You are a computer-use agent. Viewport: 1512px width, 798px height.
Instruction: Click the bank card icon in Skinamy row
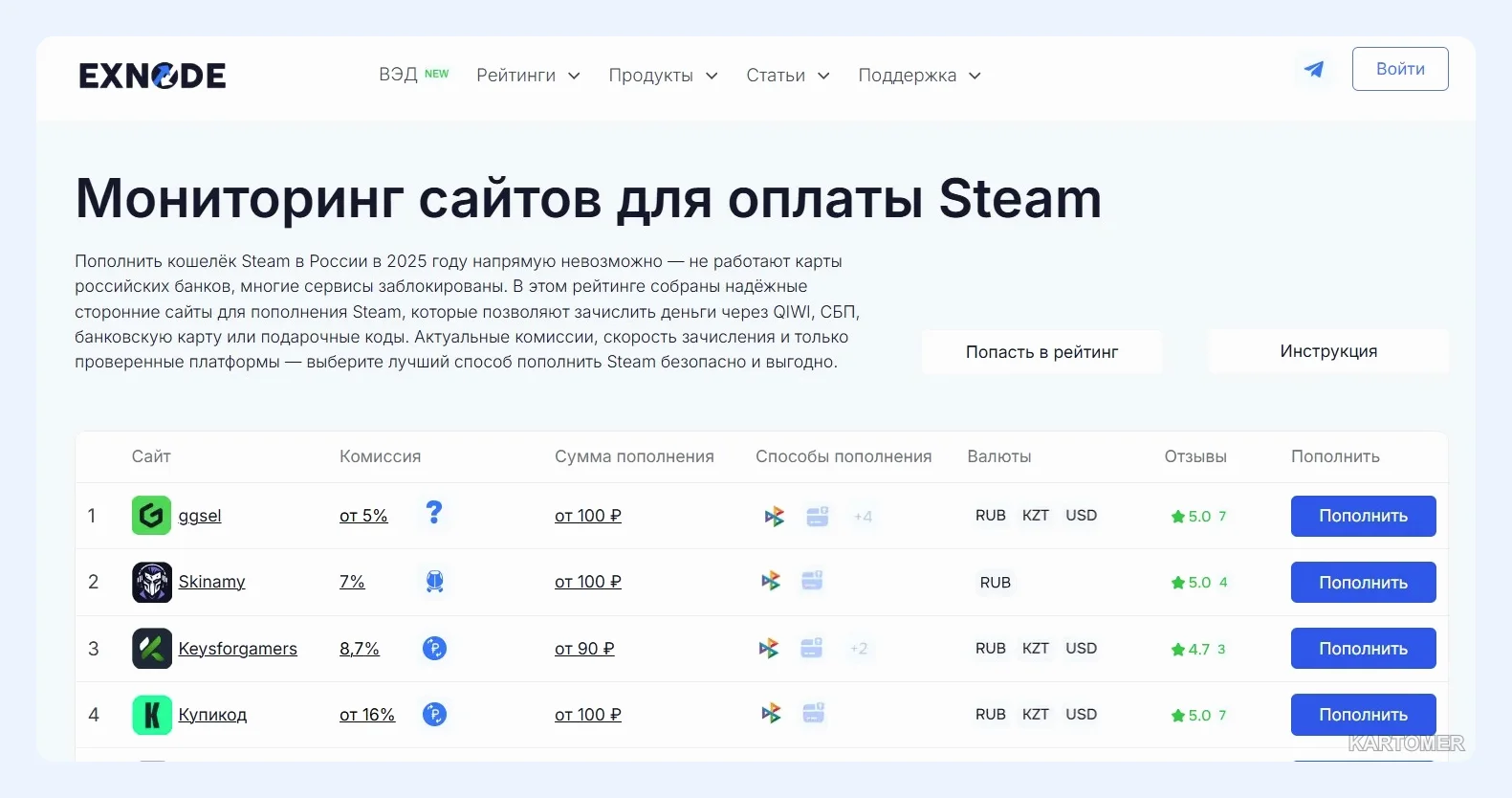(812, 580)
